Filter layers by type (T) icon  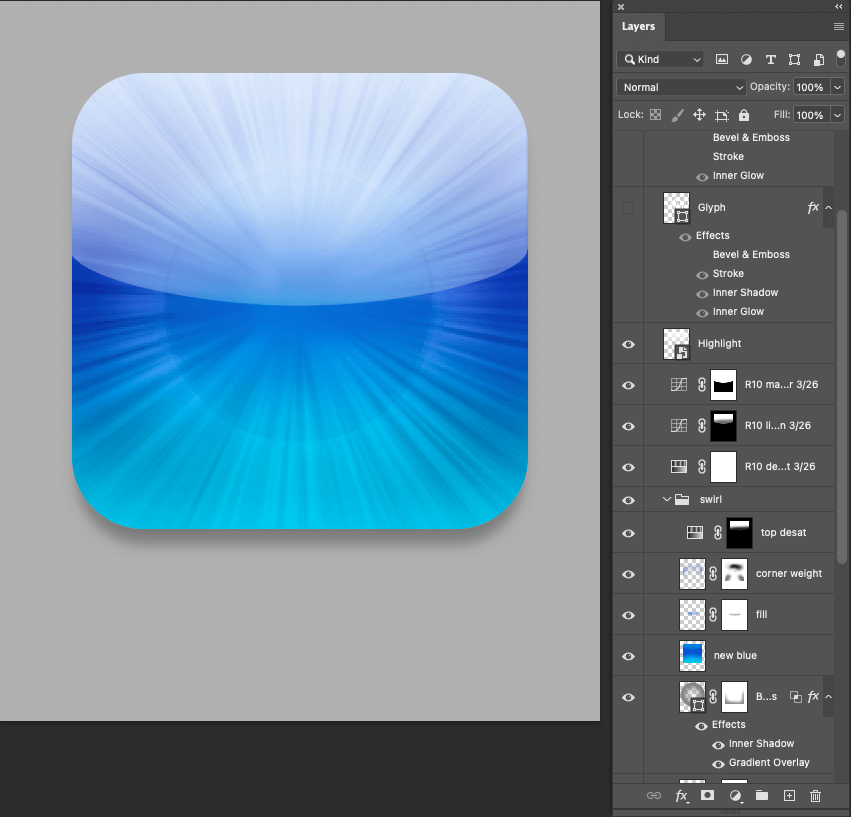coord(770,60)
